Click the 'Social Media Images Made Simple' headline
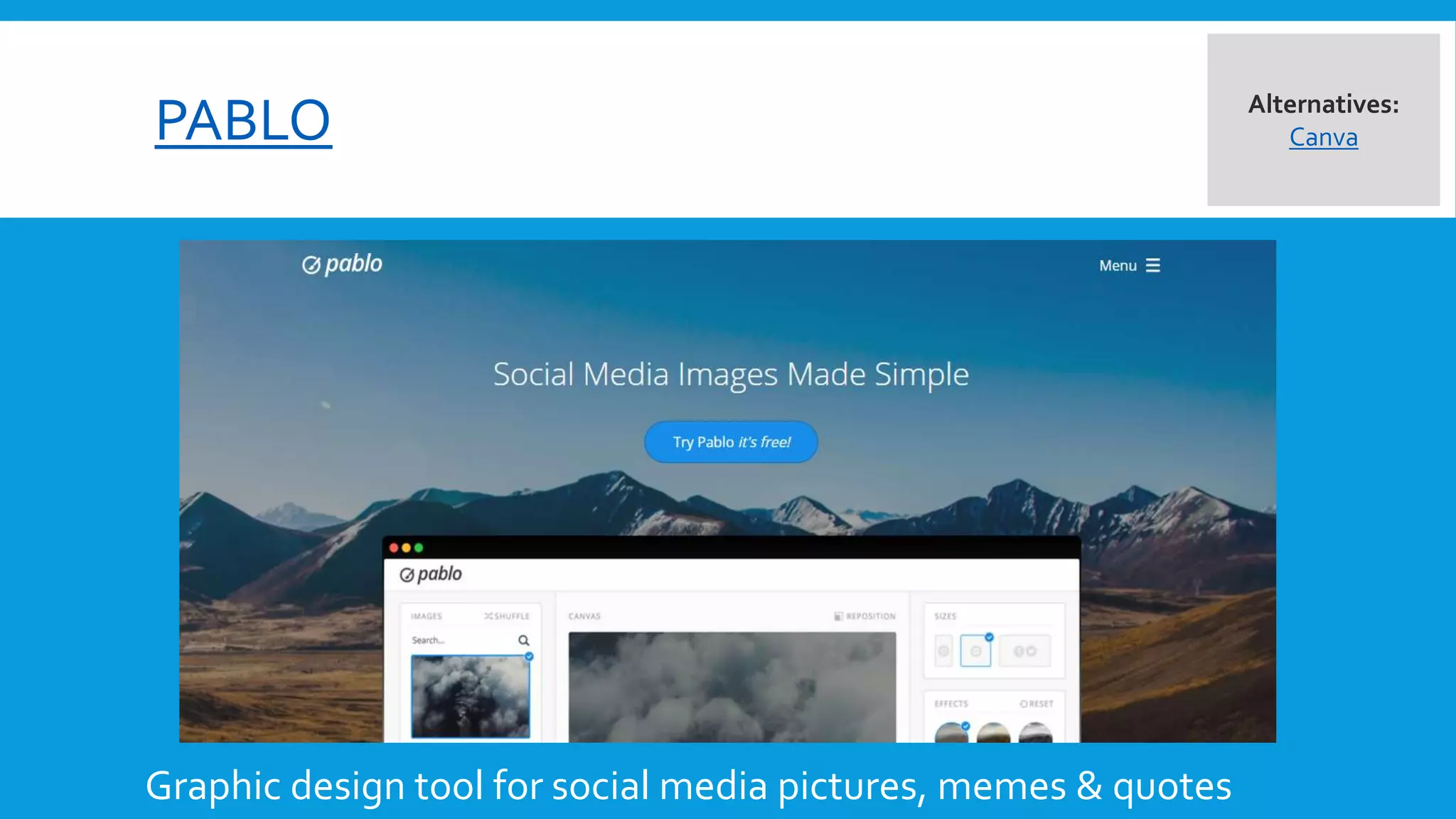Viewport: 1456px width, 819px height. coord(731,375)
